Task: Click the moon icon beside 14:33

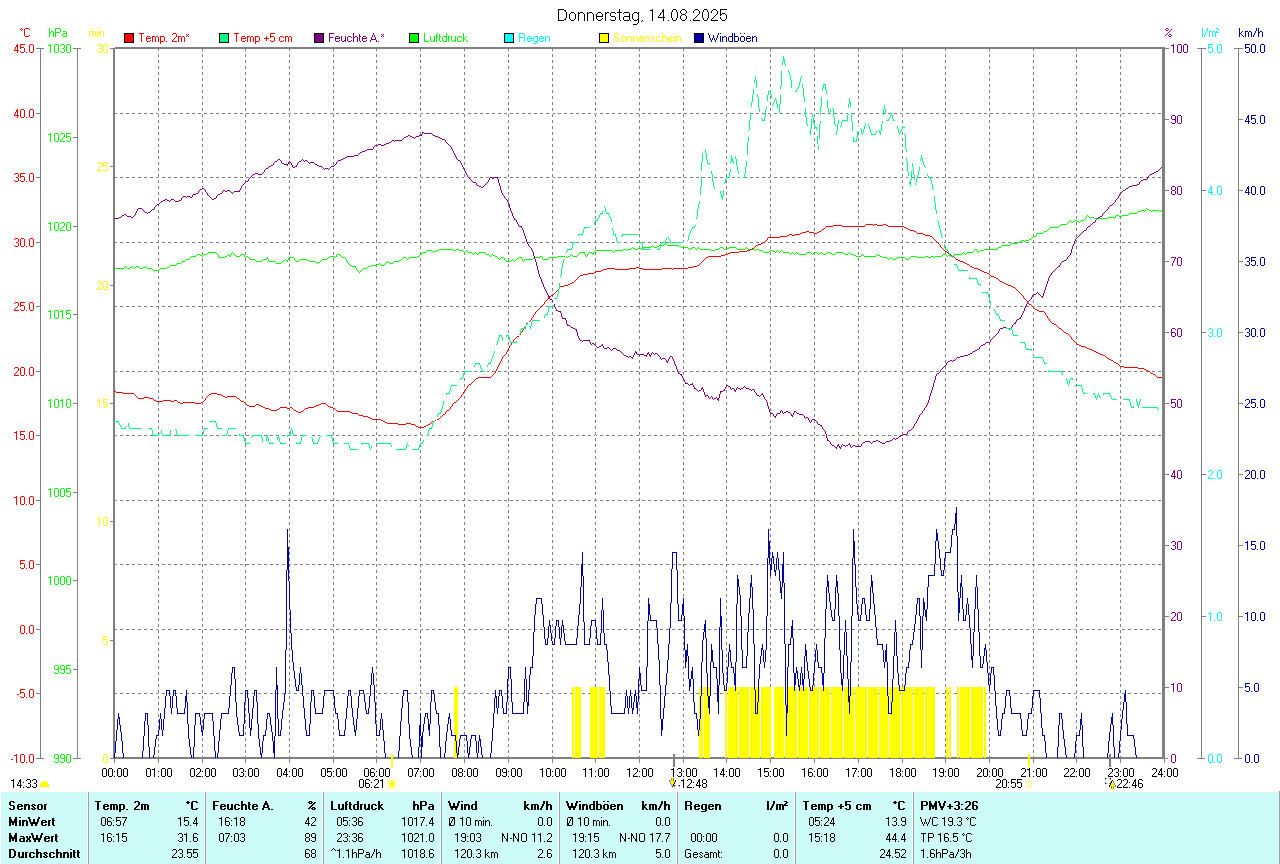Action: (x=45, y=784)
